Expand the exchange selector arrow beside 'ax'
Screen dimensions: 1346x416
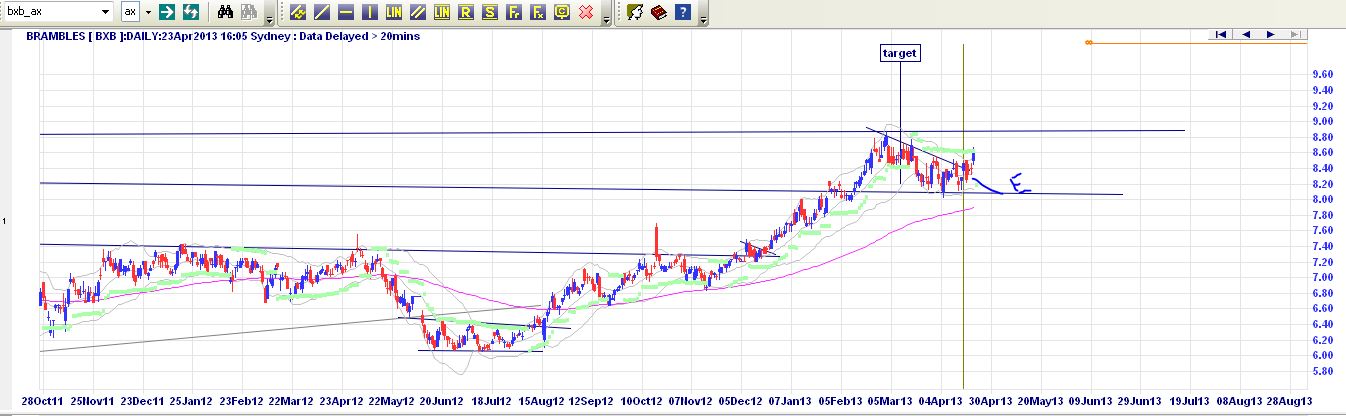pyautogui.click(x=148, y=12)
